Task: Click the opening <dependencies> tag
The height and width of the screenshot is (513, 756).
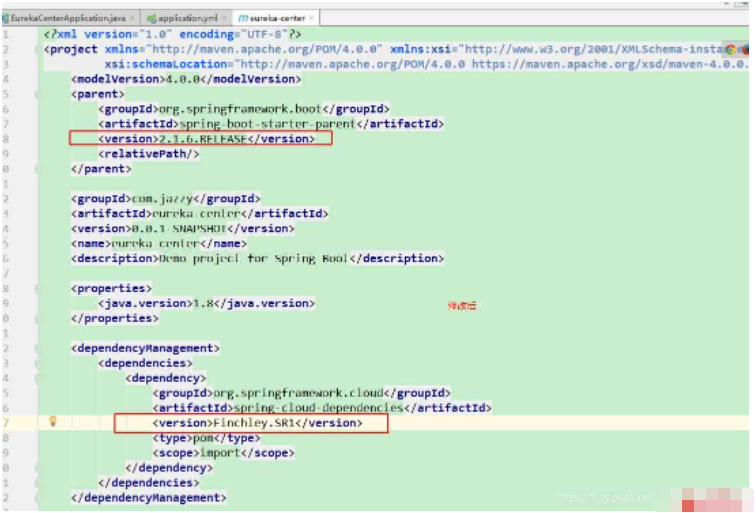Action: 145,363
